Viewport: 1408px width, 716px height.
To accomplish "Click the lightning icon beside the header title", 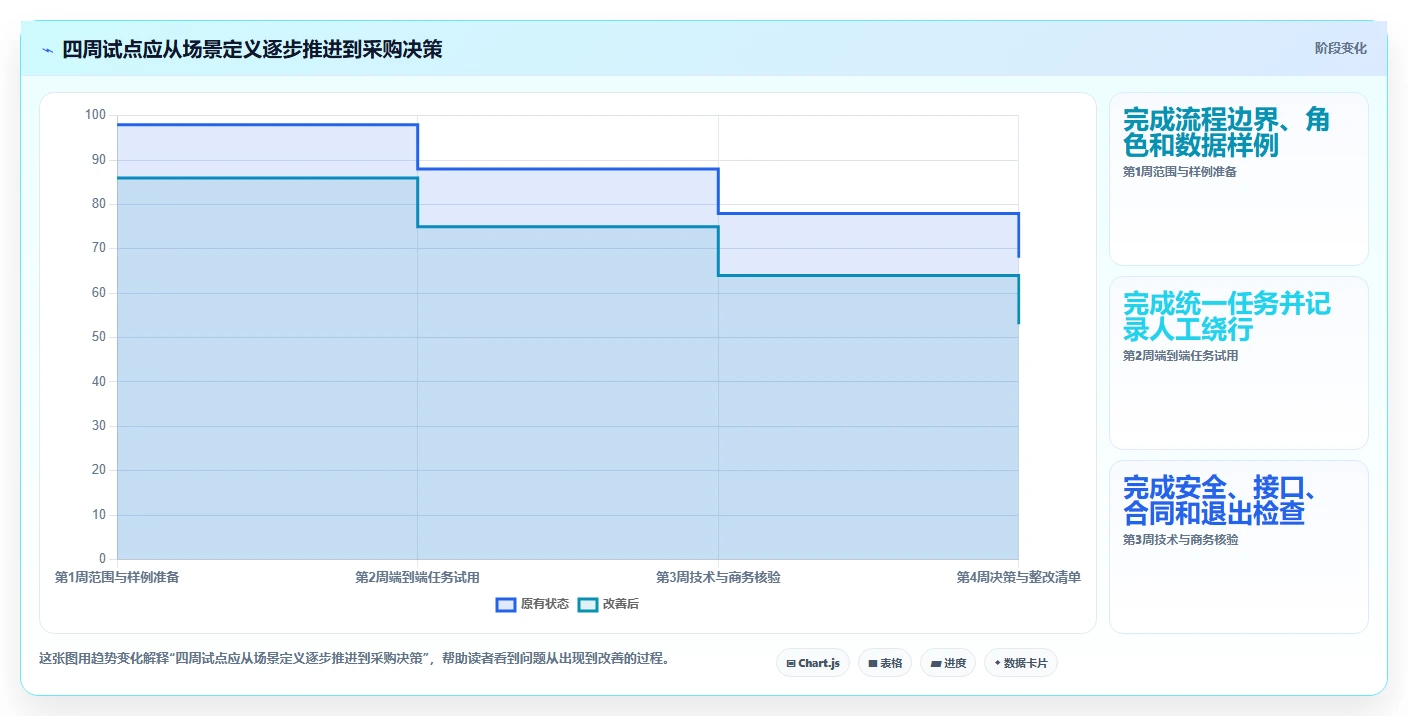I will coord(48,50).
